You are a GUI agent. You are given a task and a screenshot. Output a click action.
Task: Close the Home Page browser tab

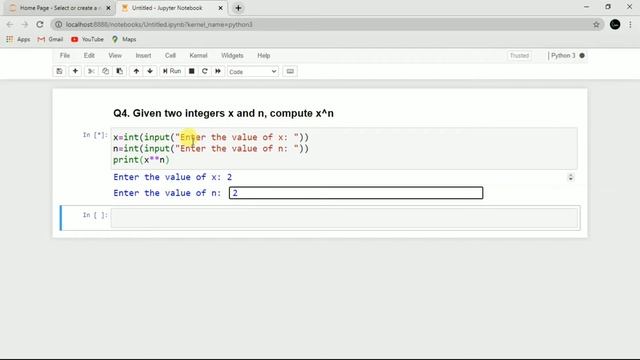(108, 8)
